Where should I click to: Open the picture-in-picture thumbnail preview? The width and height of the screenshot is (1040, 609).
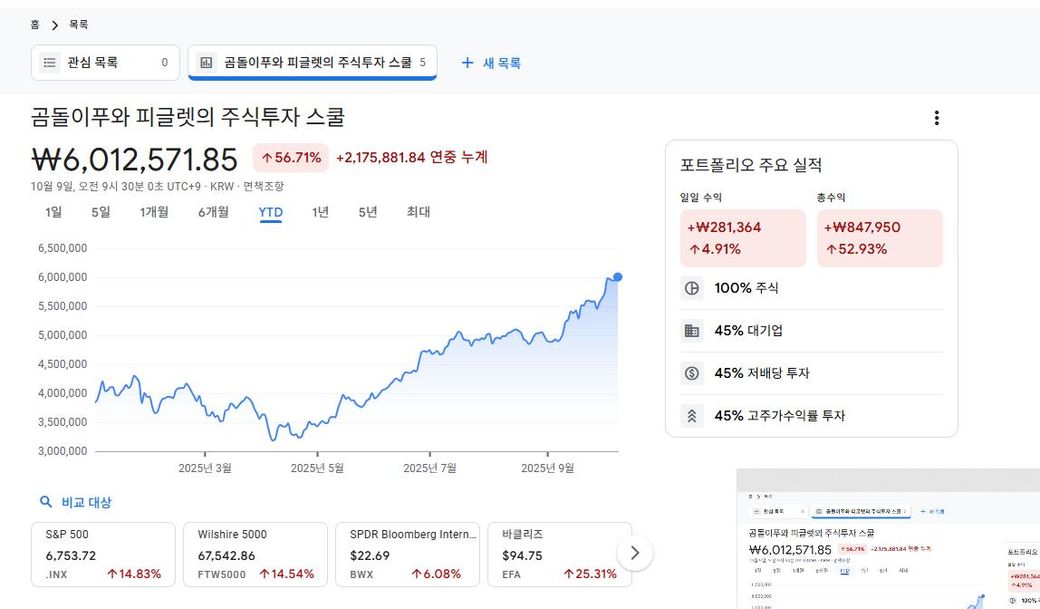[x=888, y=538]
